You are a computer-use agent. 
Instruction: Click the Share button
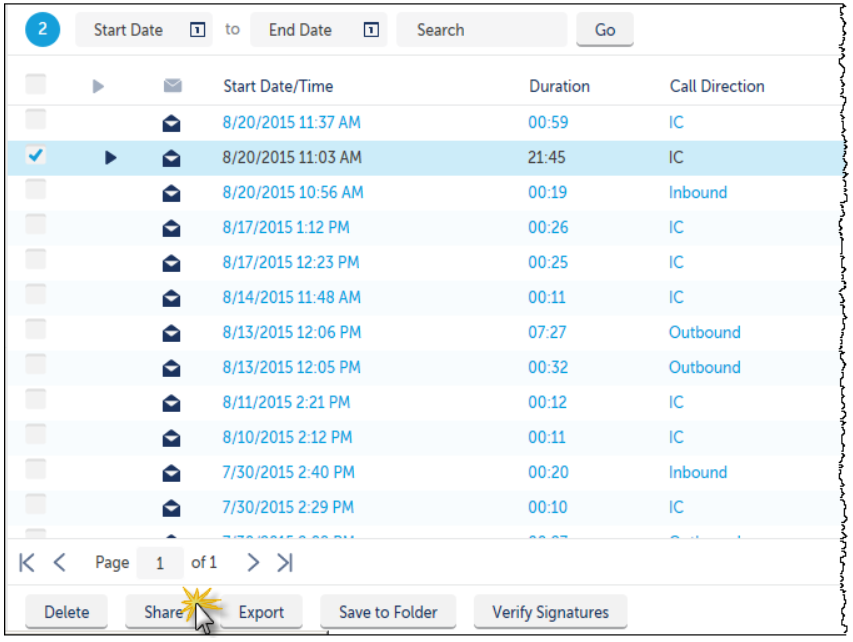pos(164,612)
